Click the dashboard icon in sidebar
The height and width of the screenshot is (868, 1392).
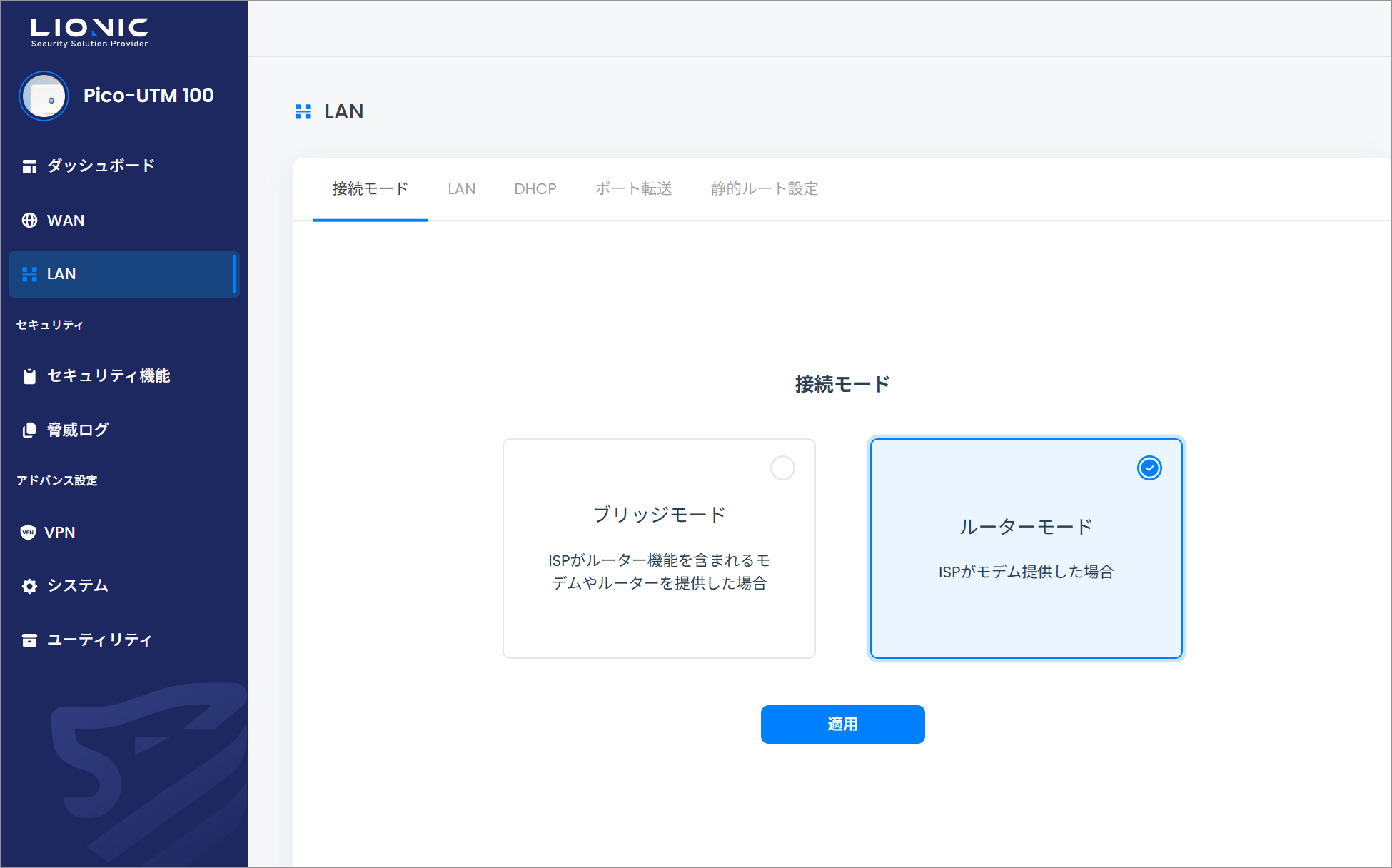tap(29, 166)
